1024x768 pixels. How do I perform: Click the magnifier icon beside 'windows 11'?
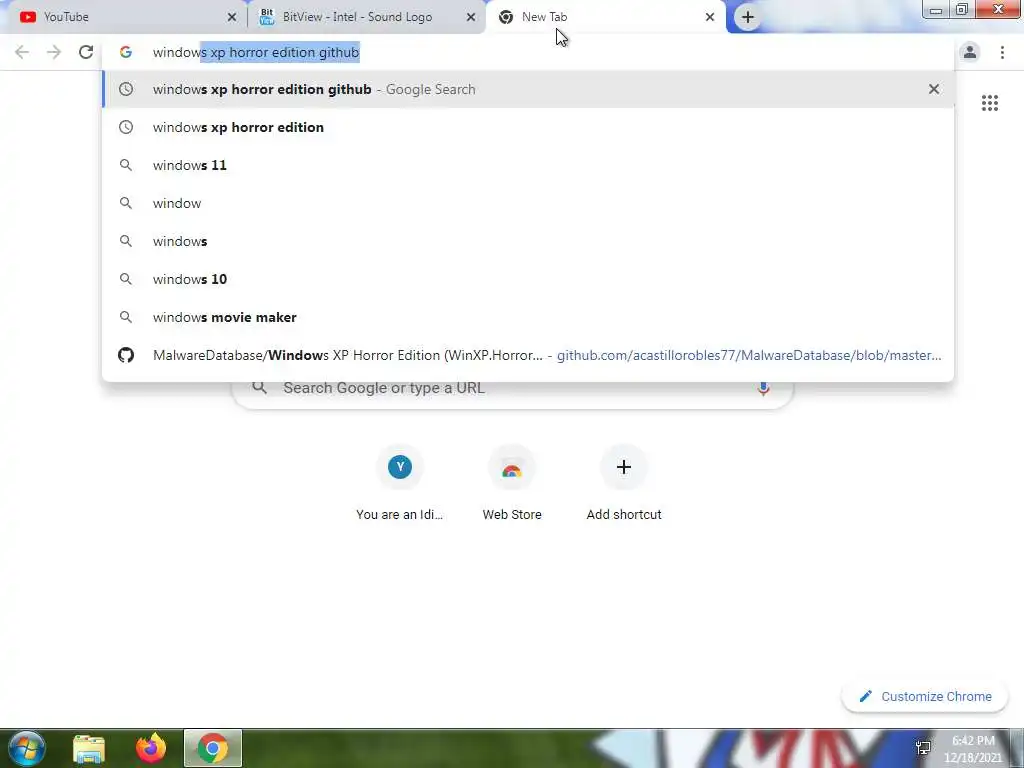125,165
